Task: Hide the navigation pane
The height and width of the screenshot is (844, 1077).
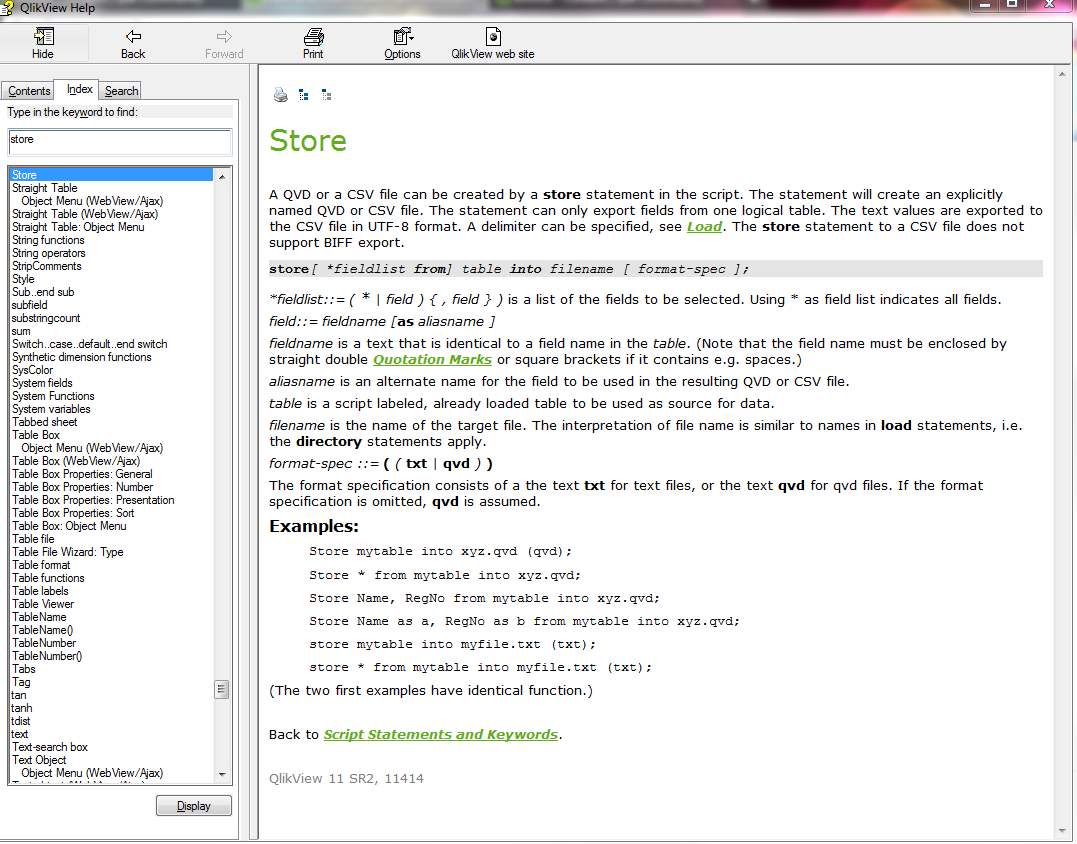Action: [43, 43]
